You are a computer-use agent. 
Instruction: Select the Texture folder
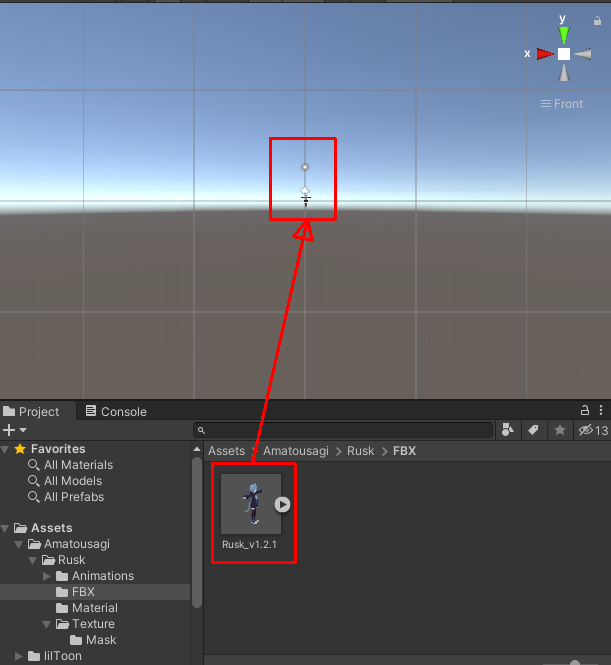tap(85, 624)
